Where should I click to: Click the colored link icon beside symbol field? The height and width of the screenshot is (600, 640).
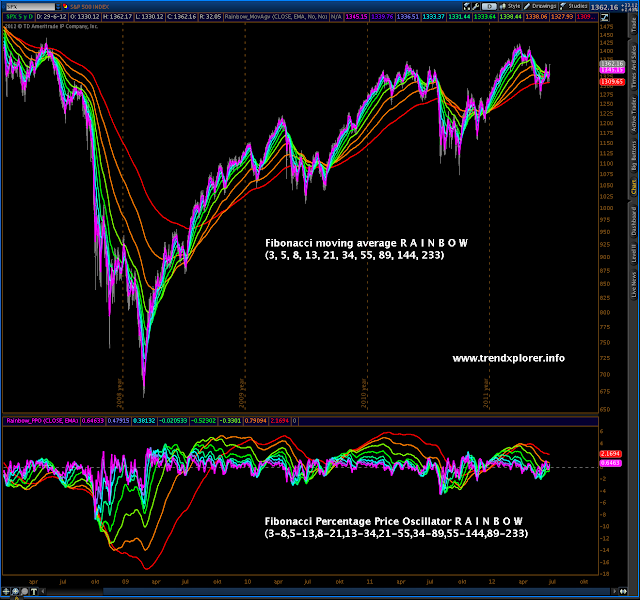point(65,7)
